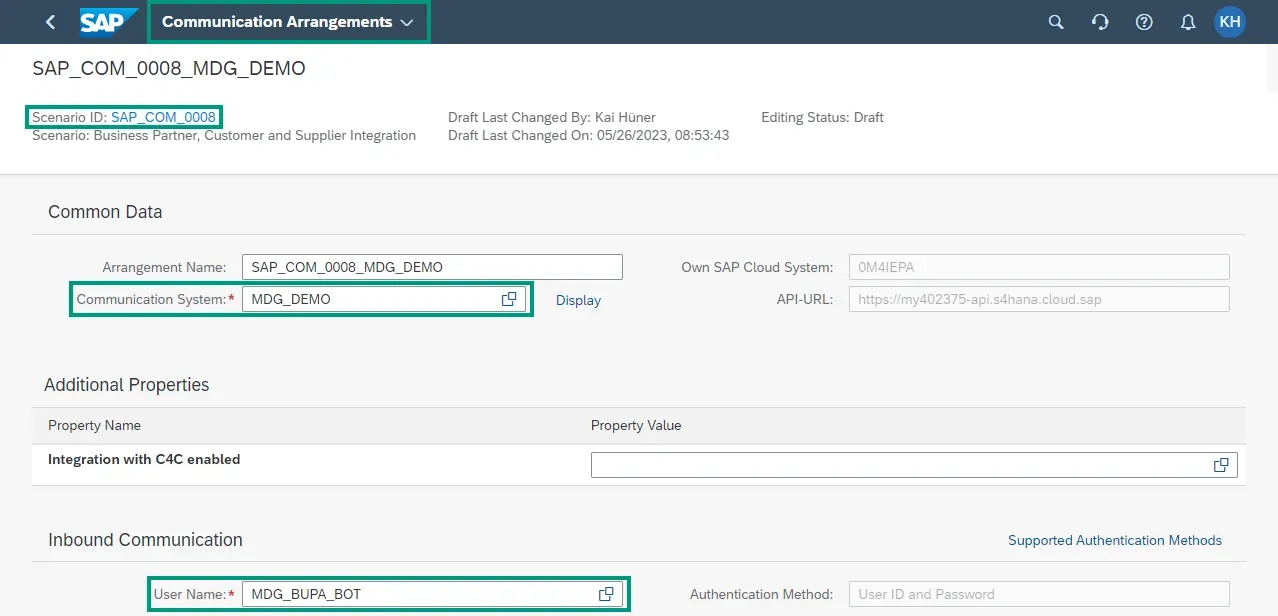Screen dimensions: 1278x616
Task: Click the Scenario: Business Partner description text
Action: [x=224, y=135]
